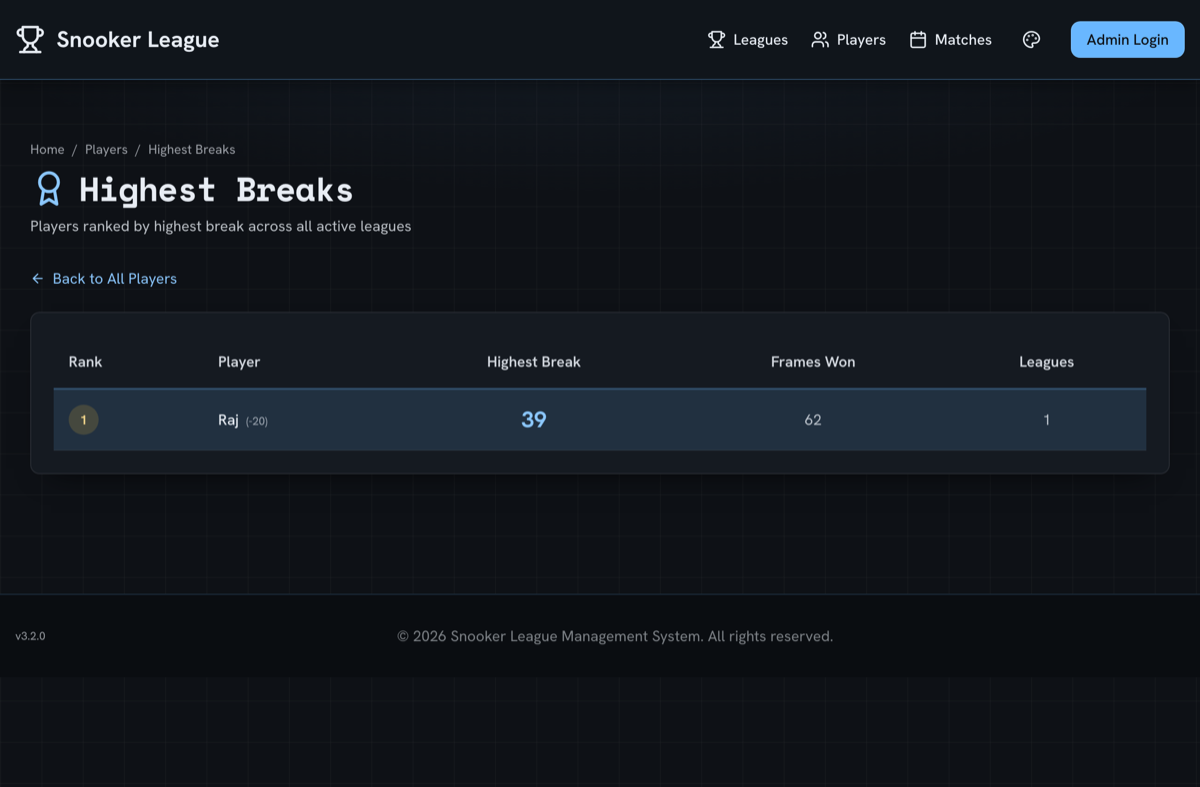Click the 2026 copyright footer text
This screenshot has width=1200, height=787.
615,636
